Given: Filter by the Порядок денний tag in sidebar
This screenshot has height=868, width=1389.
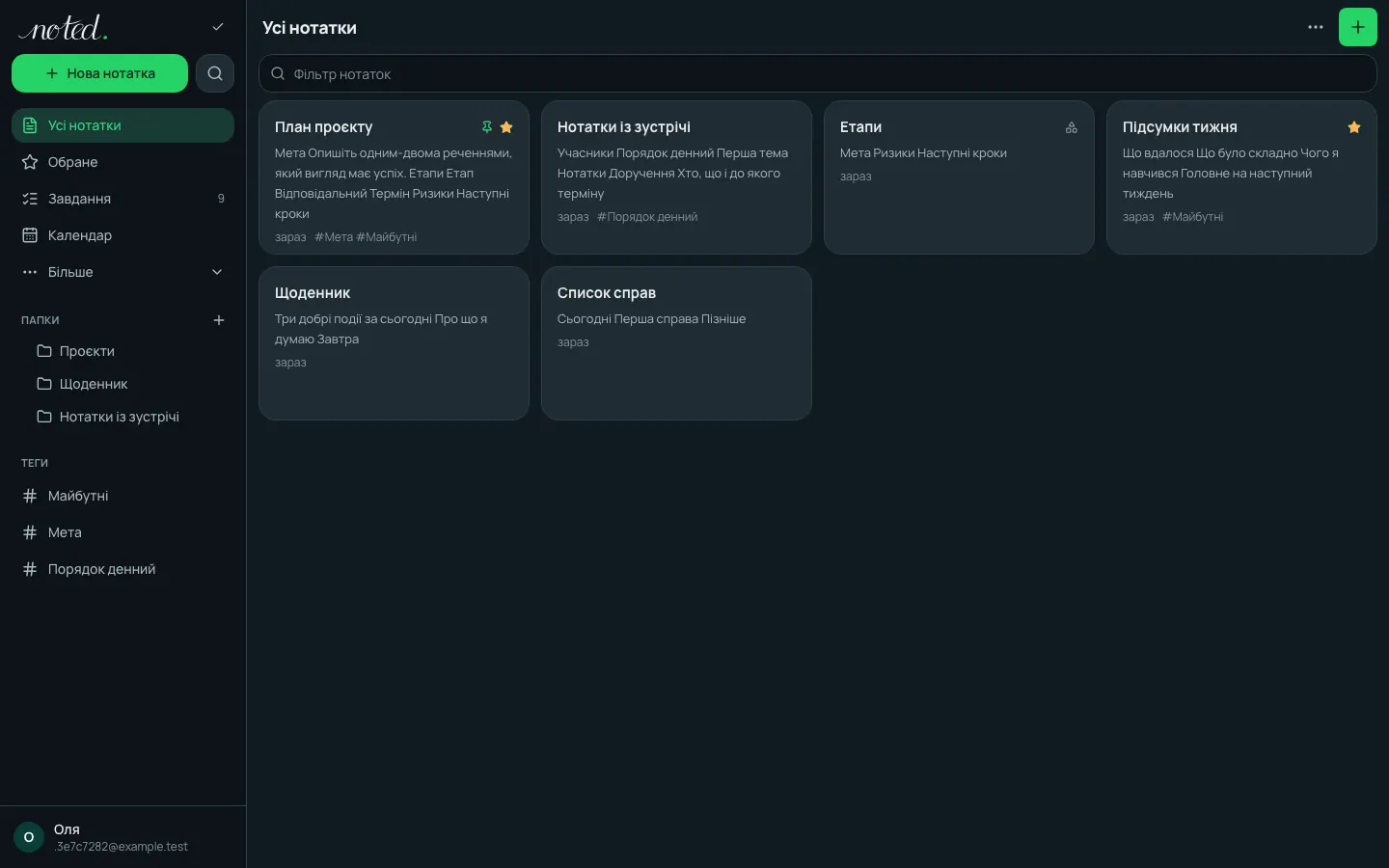Looking at the screenshot, I should (123, 569).
